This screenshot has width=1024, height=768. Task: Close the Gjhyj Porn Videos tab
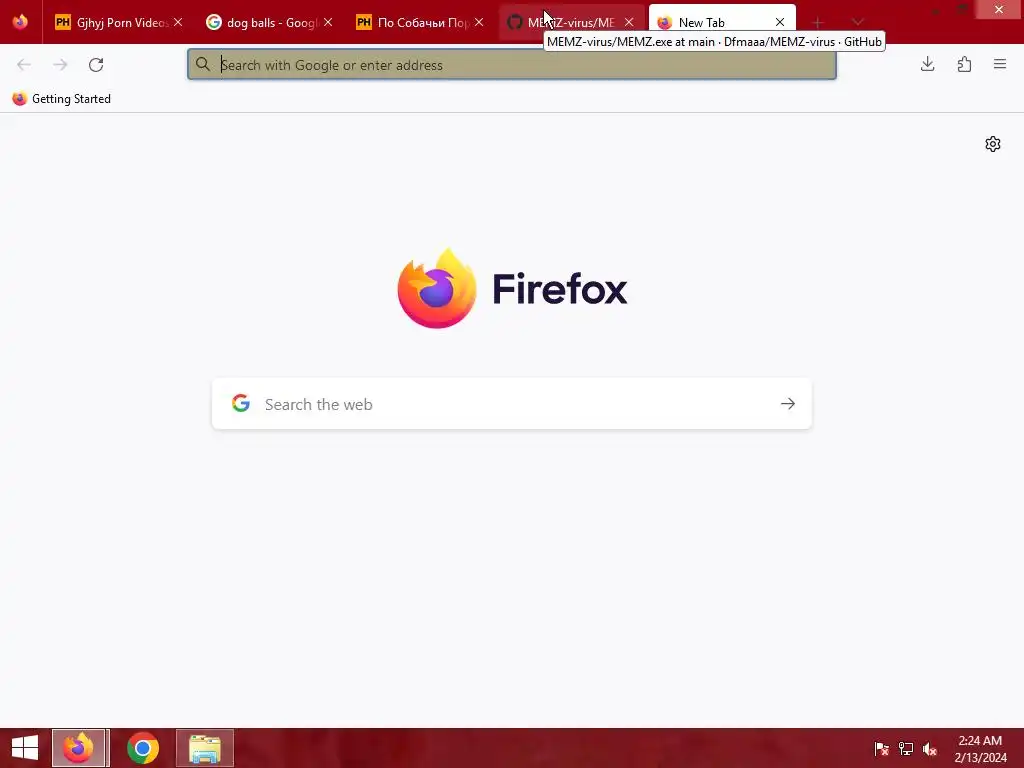178,23
